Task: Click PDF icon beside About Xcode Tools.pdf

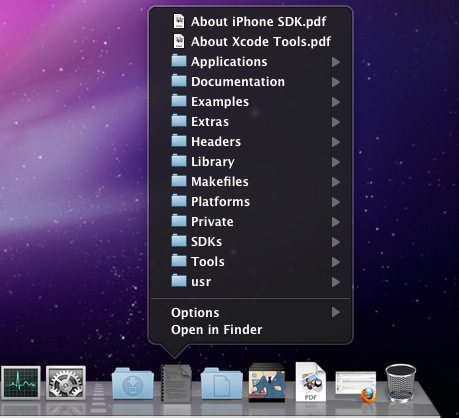Action: (179, 42)
